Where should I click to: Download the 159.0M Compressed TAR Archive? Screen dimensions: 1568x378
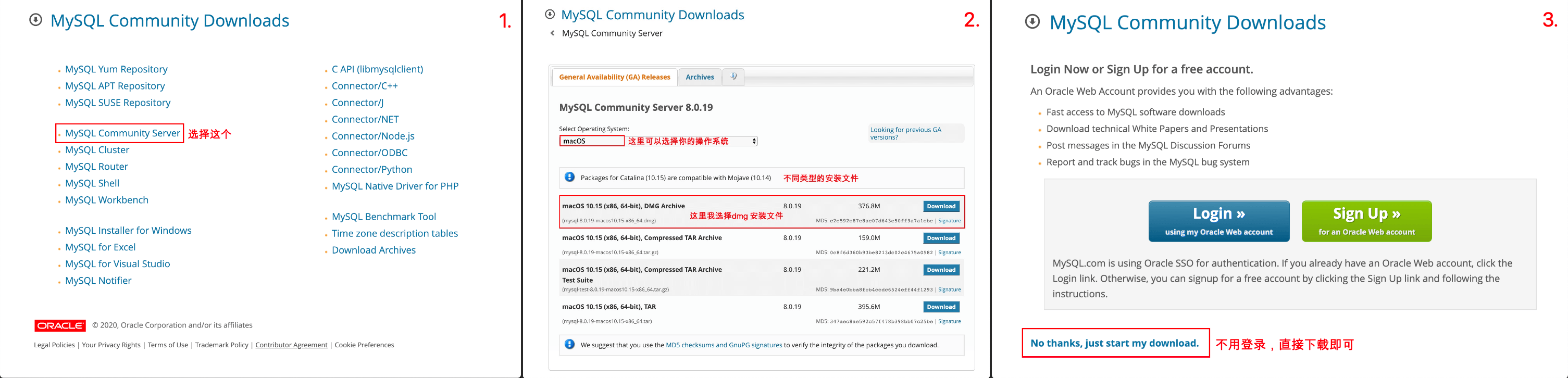[x=941, y=238]
